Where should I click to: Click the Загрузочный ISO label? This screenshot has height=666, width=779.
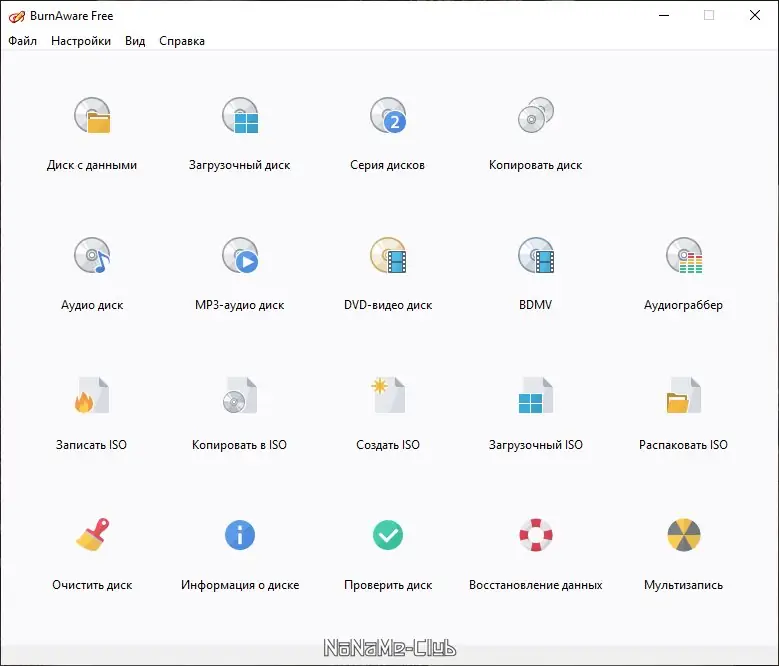tap(536, 444)
